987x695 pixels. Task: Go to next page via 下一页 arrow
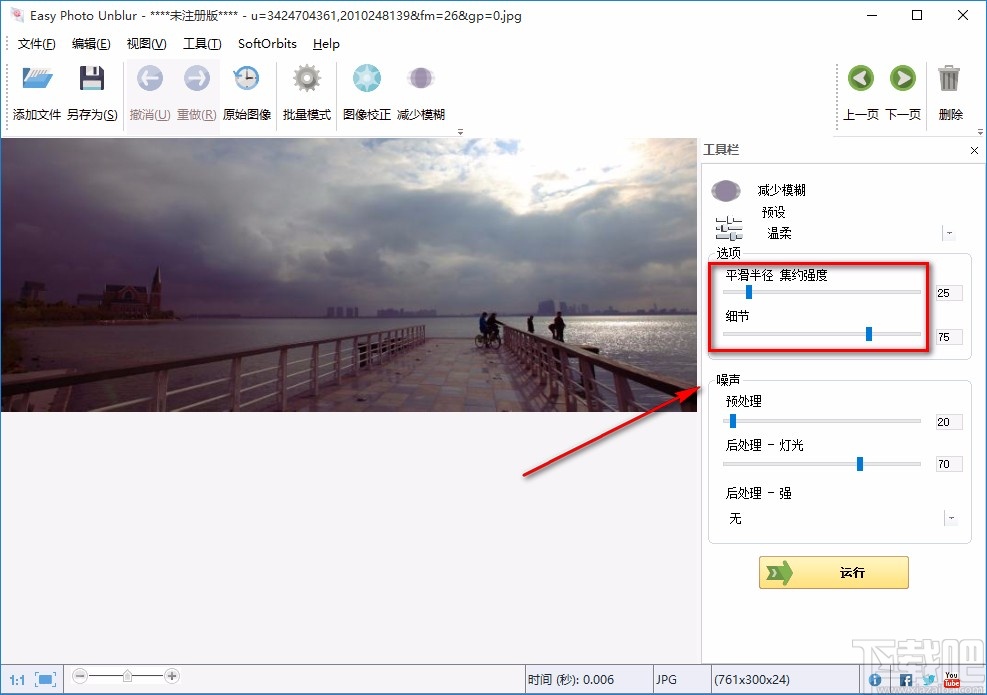[904, 78]
